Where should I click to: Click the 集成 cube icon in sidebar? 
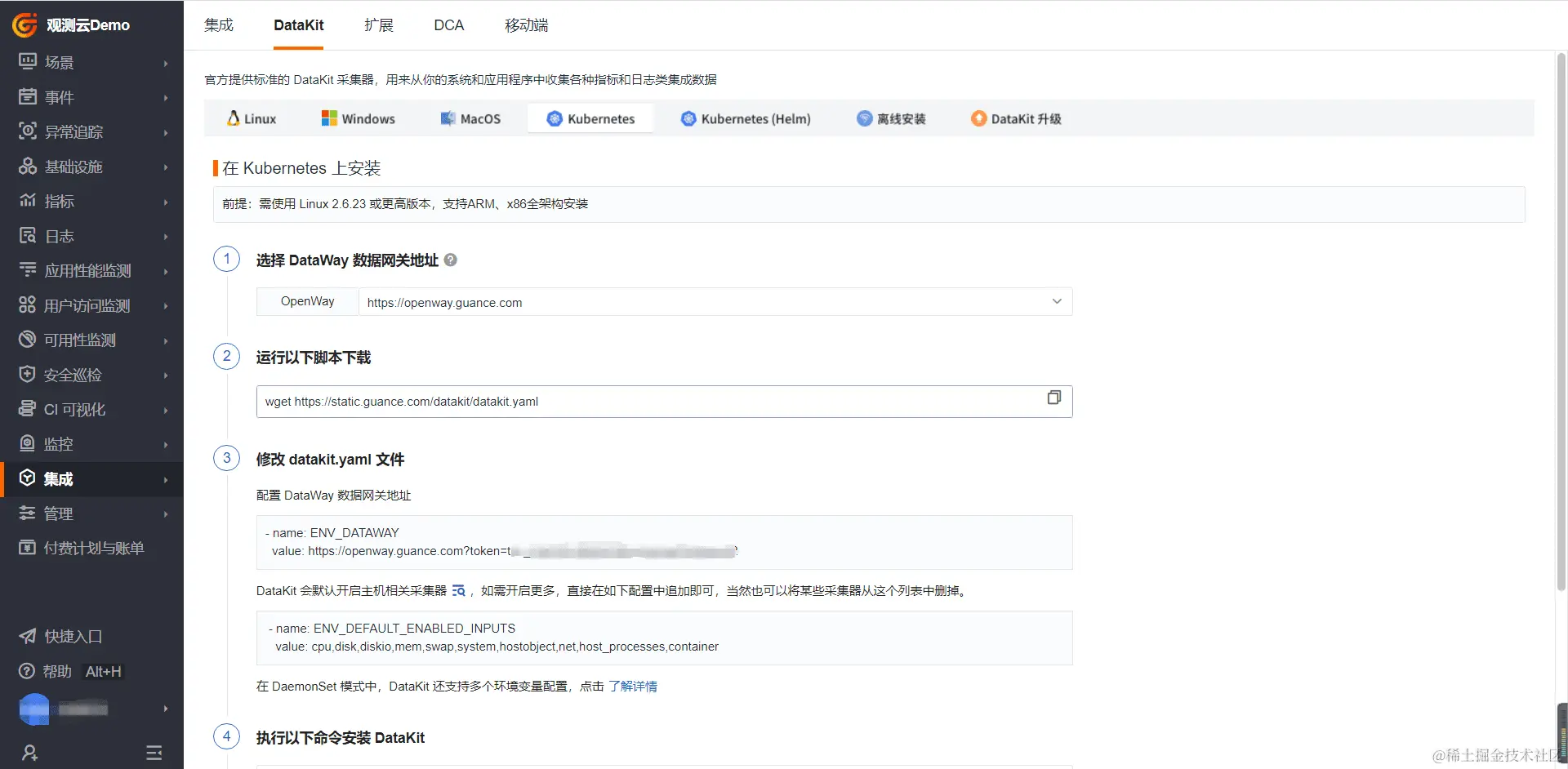tap(28, 478)
